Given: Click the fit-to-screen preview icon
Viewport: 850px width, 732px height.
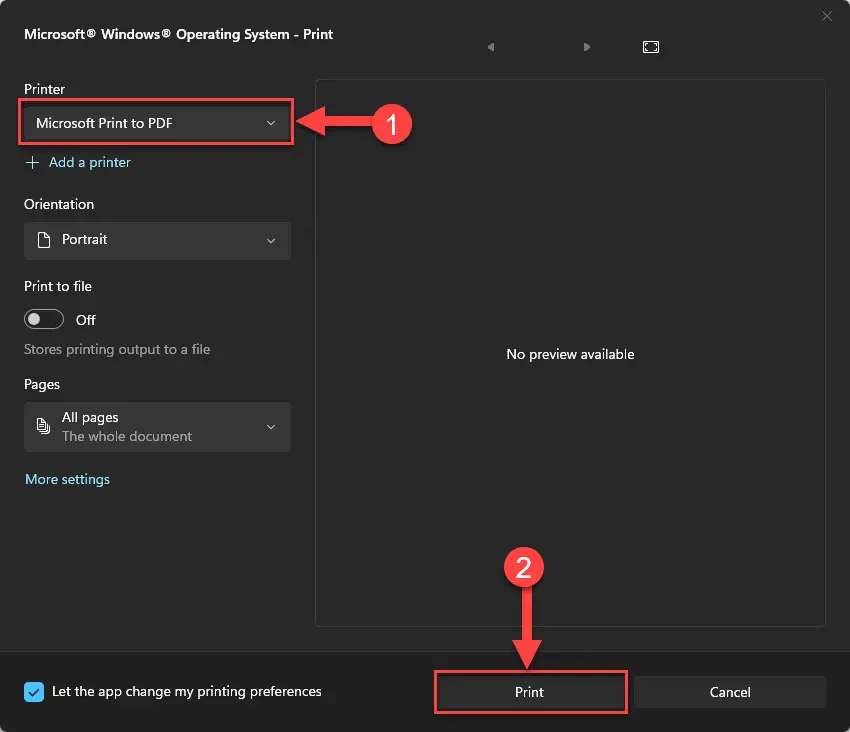Looking at the screenshot, I should pyautogui.click(x=651, y=47).
